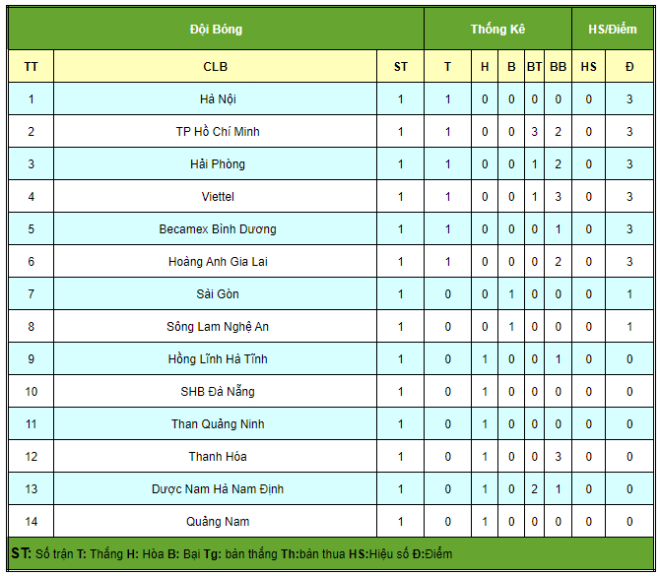The image size is (660, 576).
Task: Open the Quảng Nam team entry
Action: click(x=217, y=521)
